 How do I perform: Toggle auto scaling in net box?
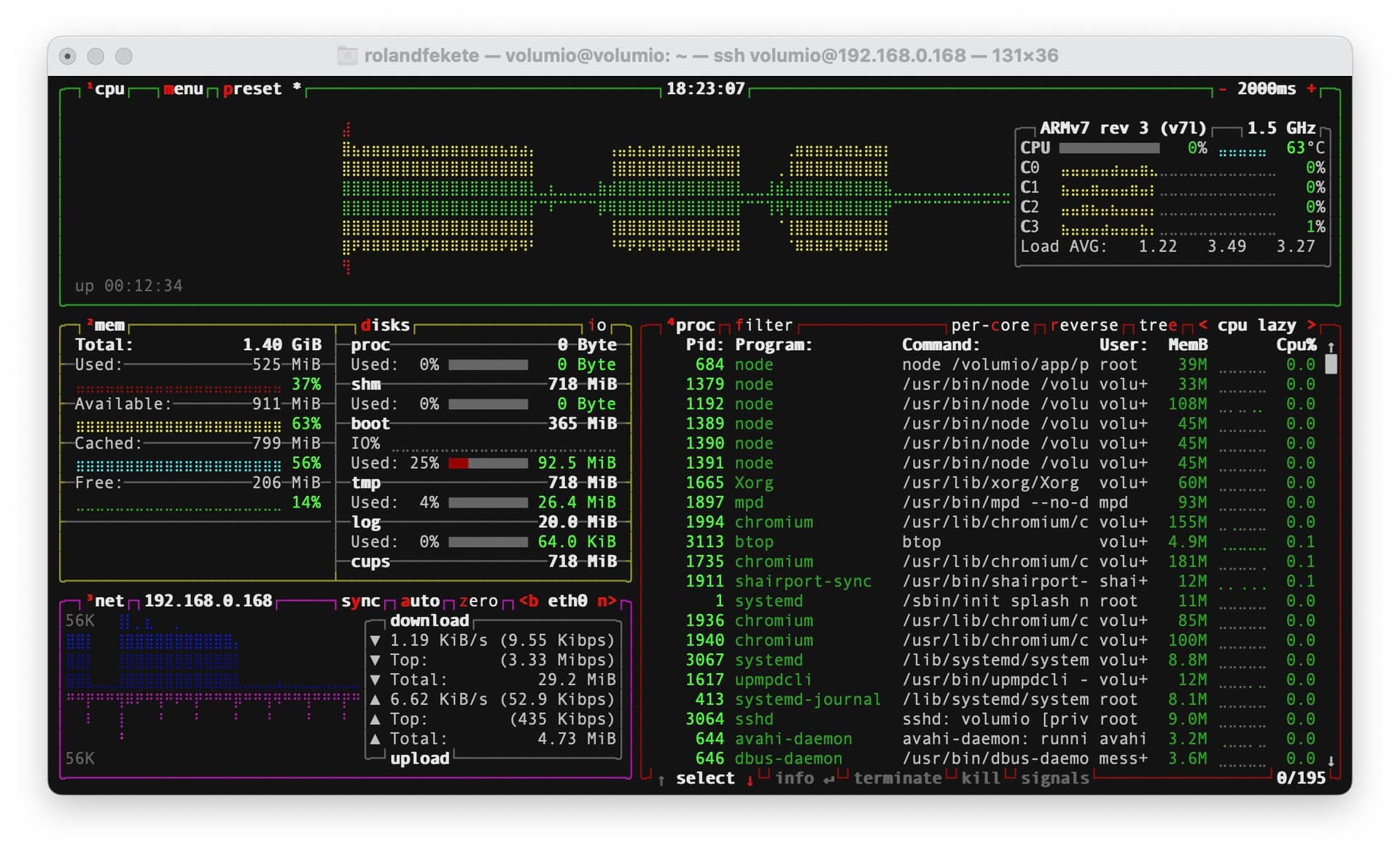click(420, 601)
